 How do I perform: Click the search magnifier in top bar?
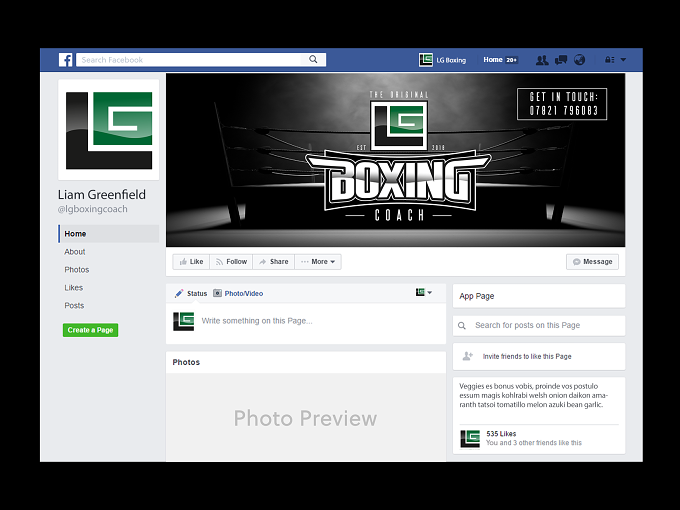(313, 59)
